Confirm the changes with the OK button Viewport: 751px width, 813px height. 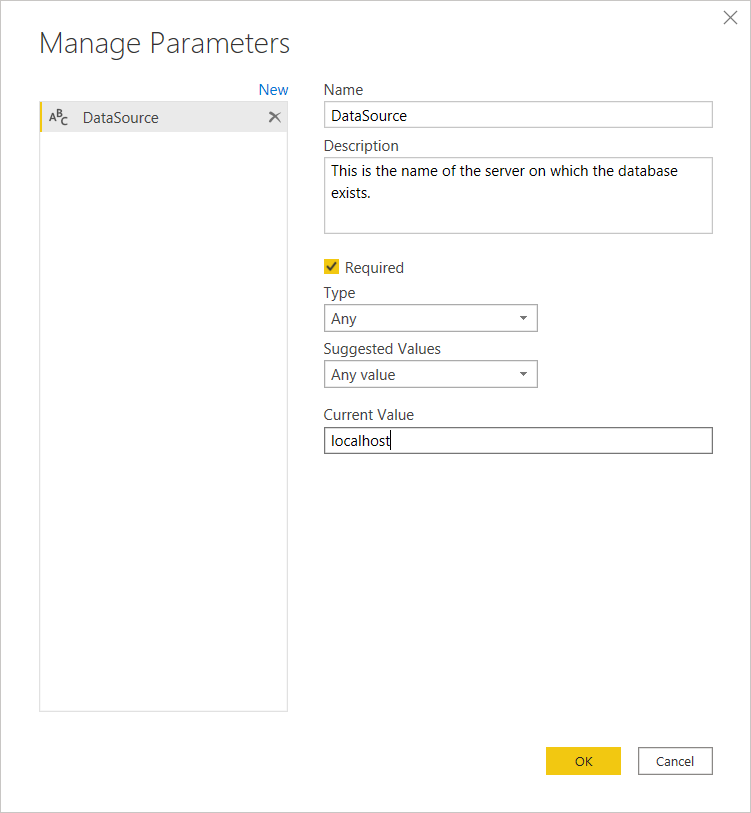coord(583,761)
